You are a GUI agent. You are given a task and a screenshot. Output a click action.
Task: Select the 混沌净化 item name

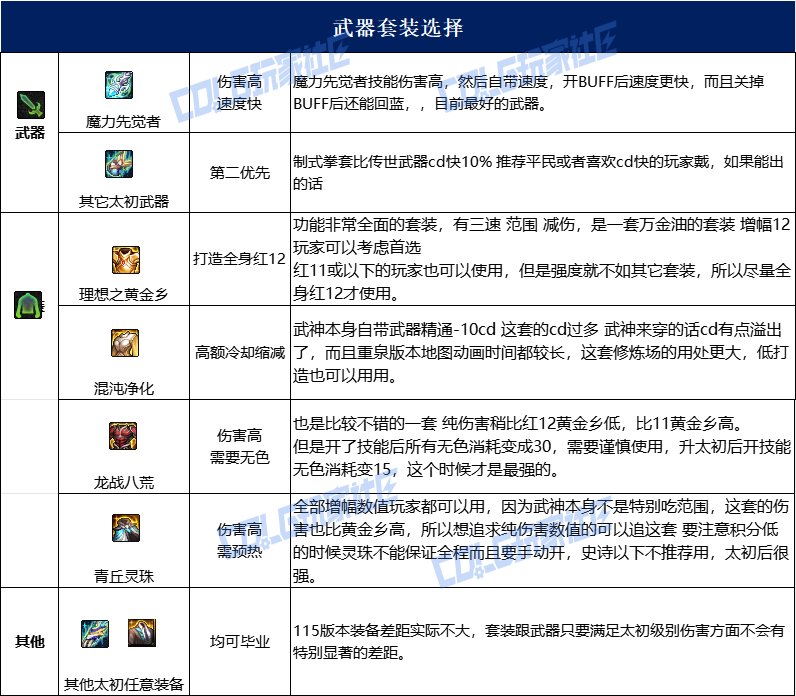point(123,388)
